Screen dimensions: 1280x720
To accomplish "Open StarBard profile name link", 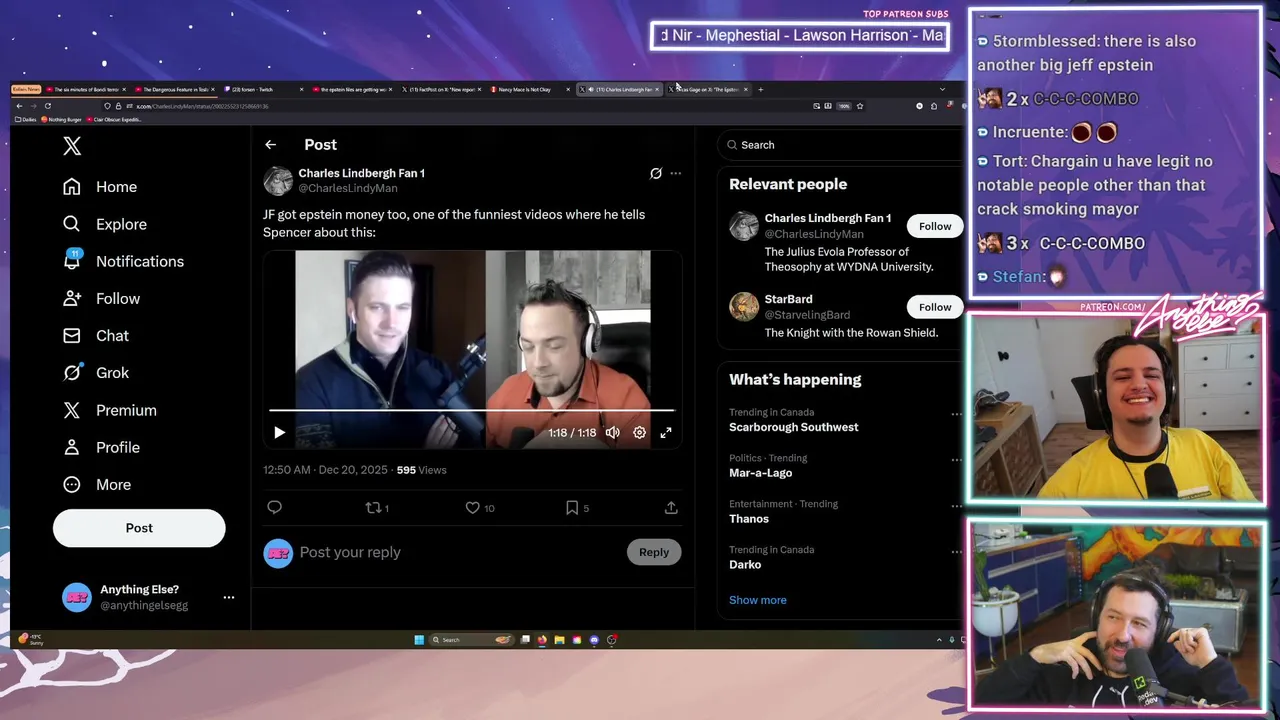I will pyautogui.click(x=788, y=299).
